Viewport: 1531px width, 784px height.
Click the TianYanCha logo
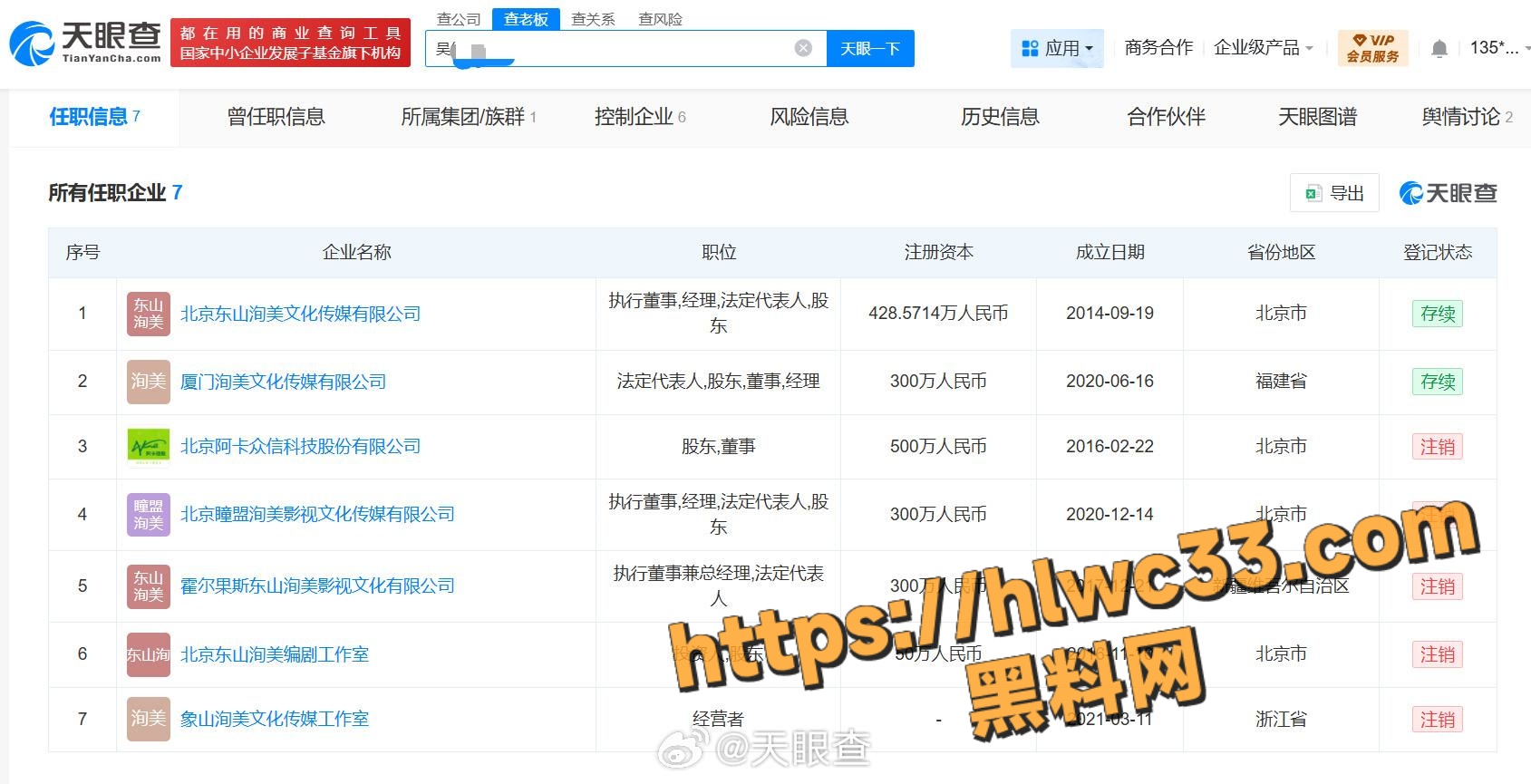[85, 43]
